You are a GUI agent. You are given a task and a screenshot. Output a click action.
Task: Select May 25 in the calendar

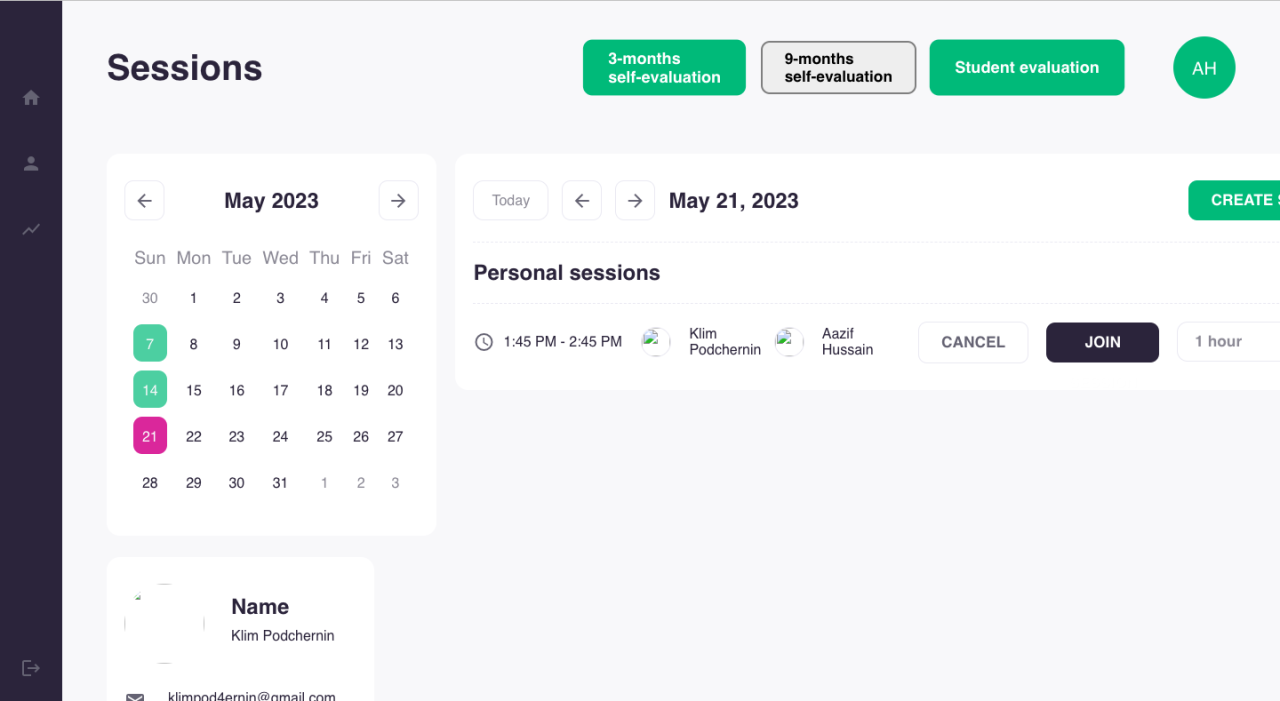coord(324,437)
